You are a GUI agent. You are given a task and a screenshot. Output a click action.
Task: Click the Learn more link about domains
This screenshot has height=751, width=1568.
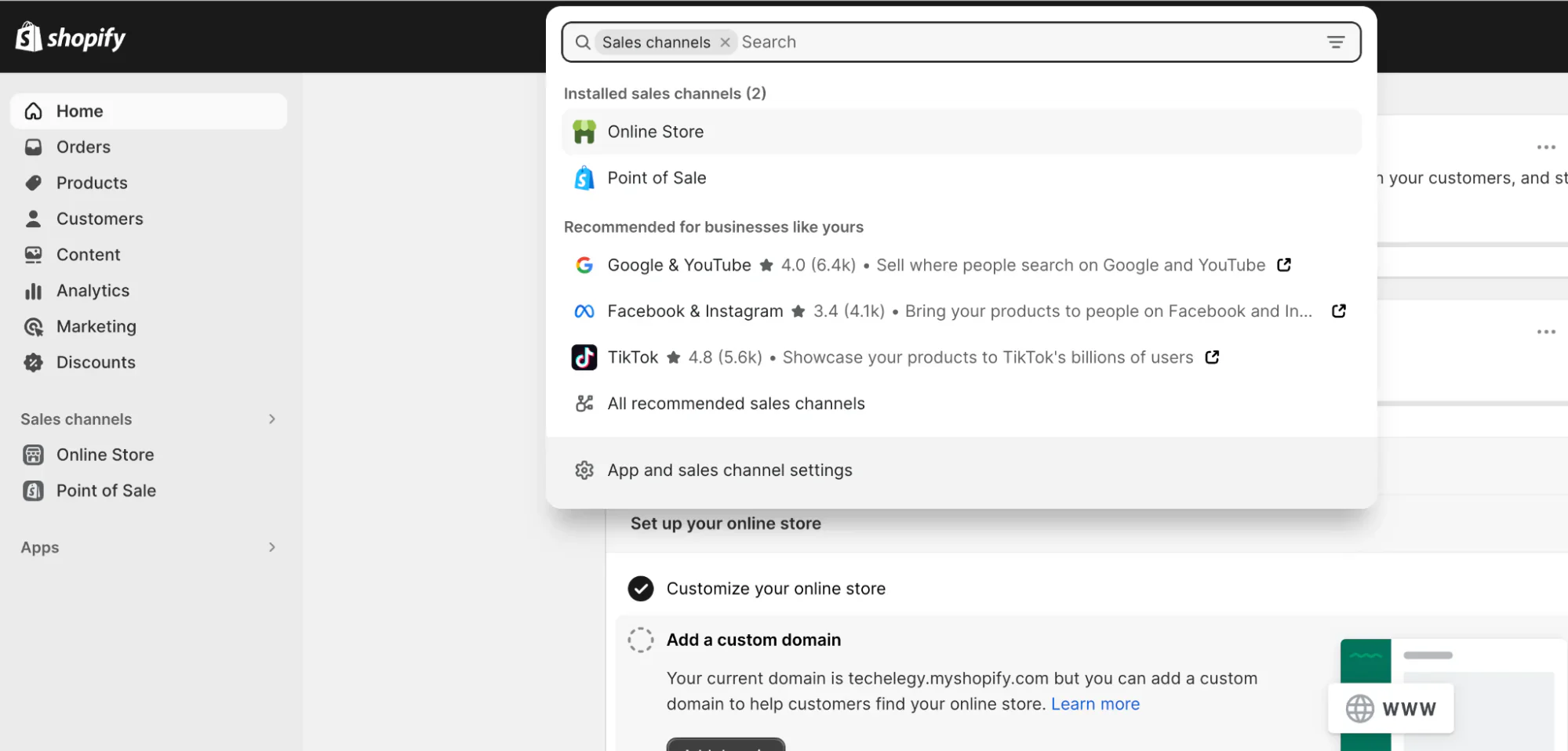1095,703
